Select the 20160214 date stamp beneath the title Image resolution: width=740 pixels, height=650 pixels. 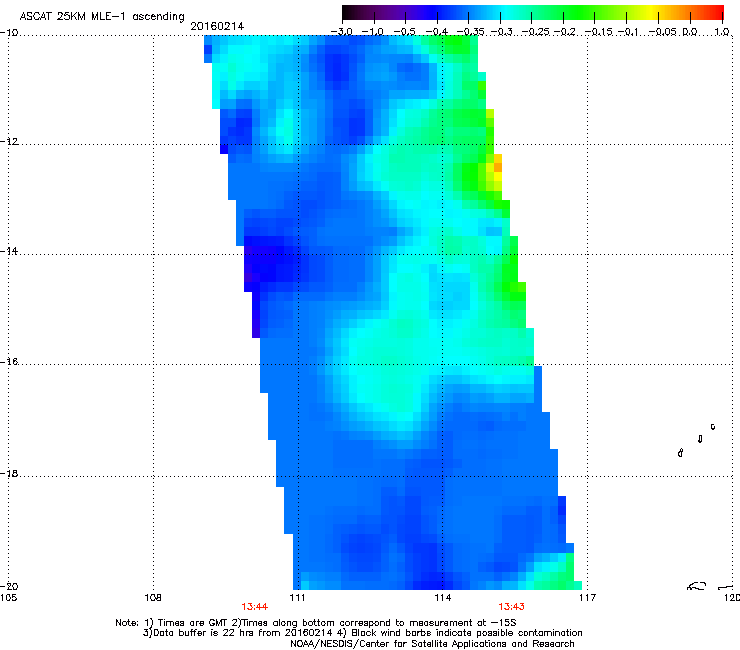point(217,26)
